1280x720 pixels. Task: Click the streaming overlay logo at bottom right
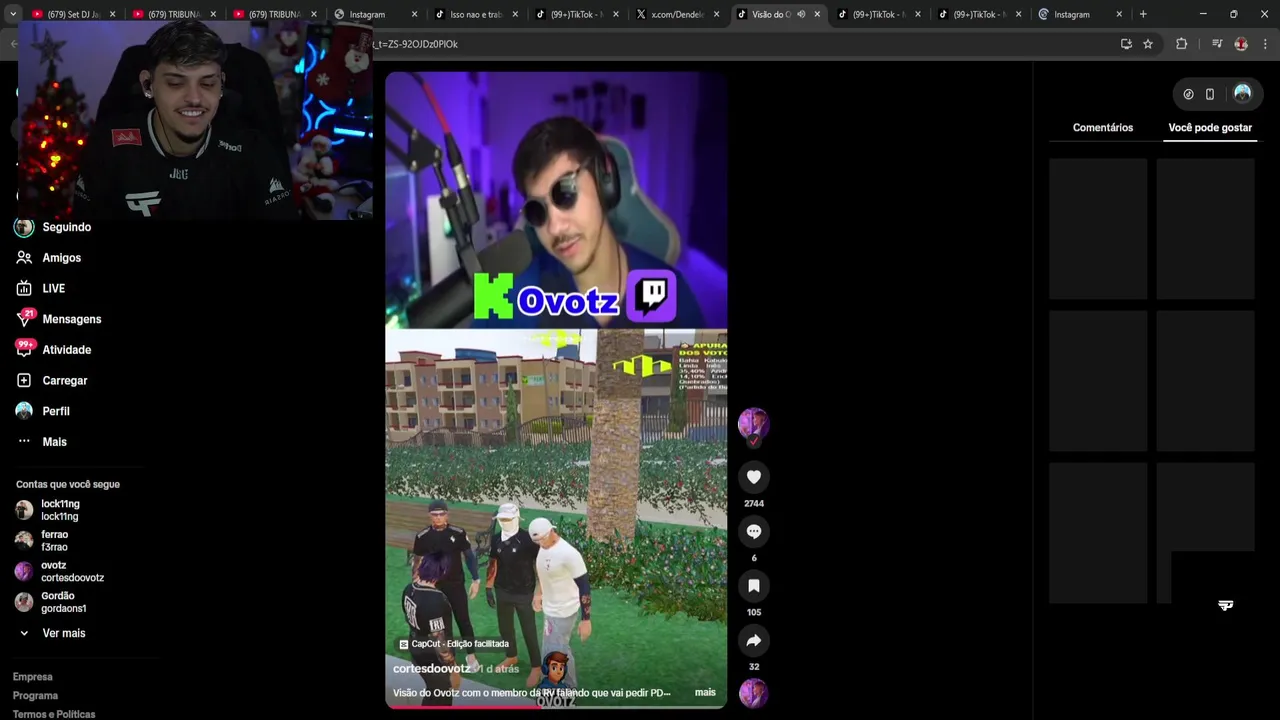click(1225, 605)
